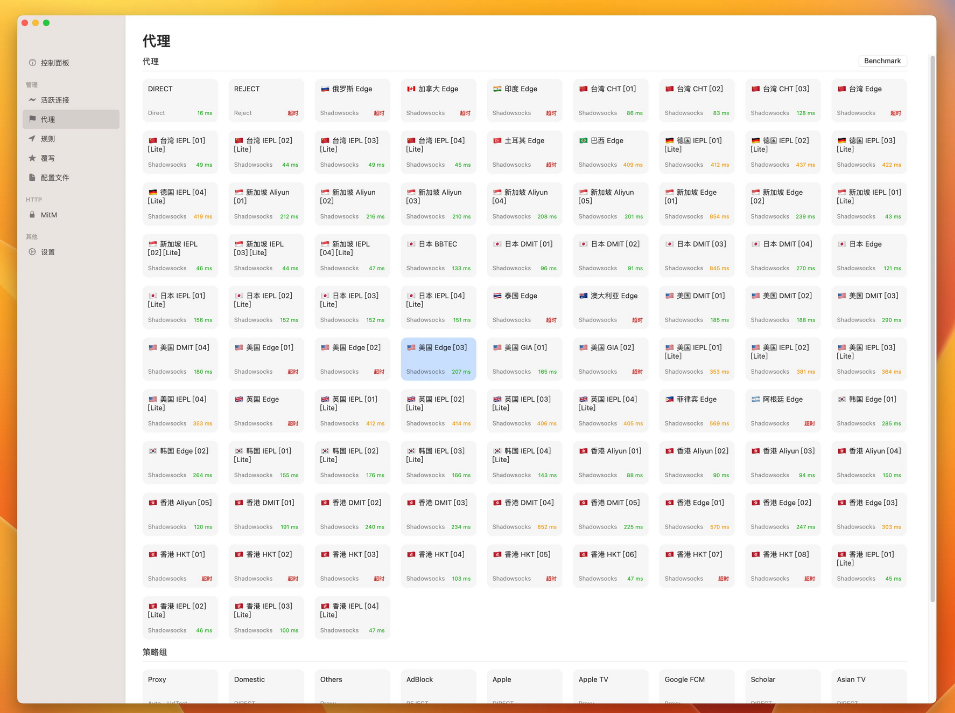Click the Brazilian flag on 巴西 Edge
The height and width of the screenshot is (713, 955).
[583, 141]
